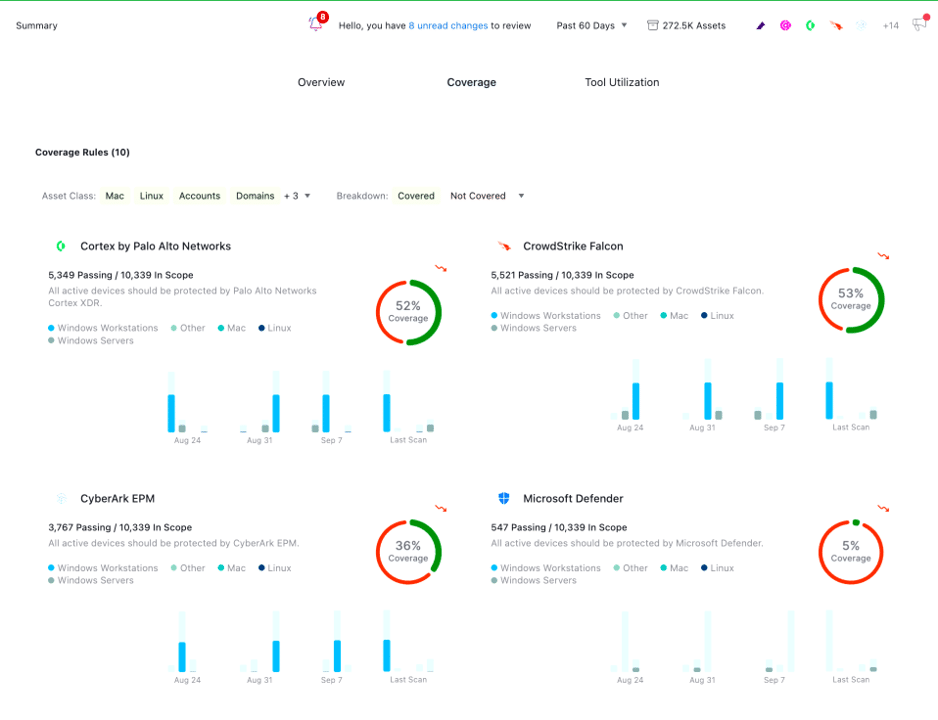Click the green Cortex adapter icon in header
Viewport: 938px width, 720px height.
pos(810,25)
